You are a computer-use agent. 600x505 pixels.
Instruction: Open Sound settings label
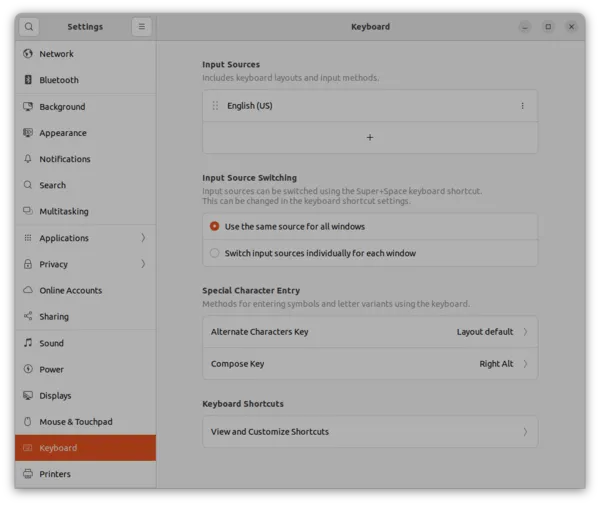pyautogui.click(x=51, y=343)
